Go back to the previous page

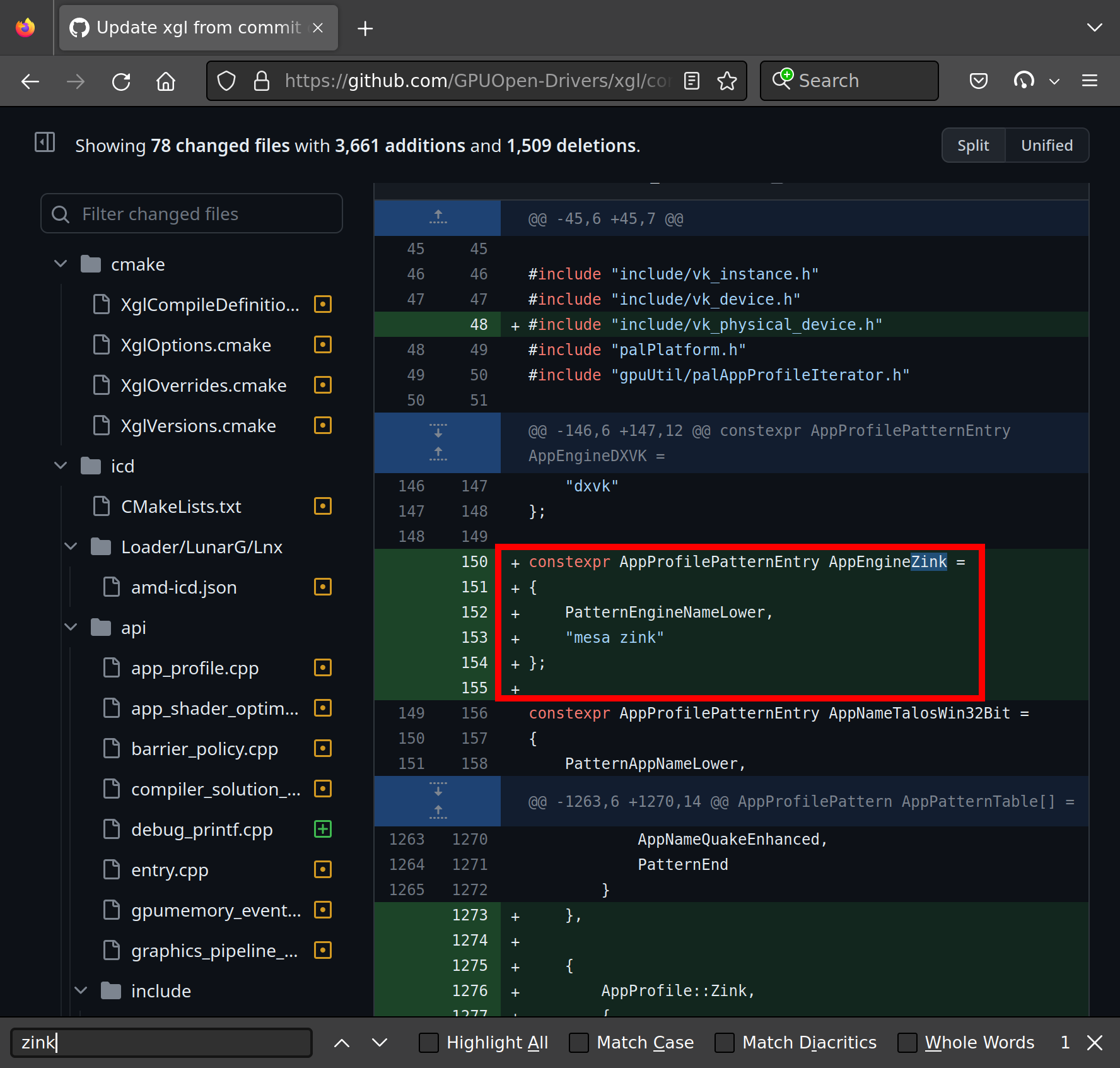point(30,81)
